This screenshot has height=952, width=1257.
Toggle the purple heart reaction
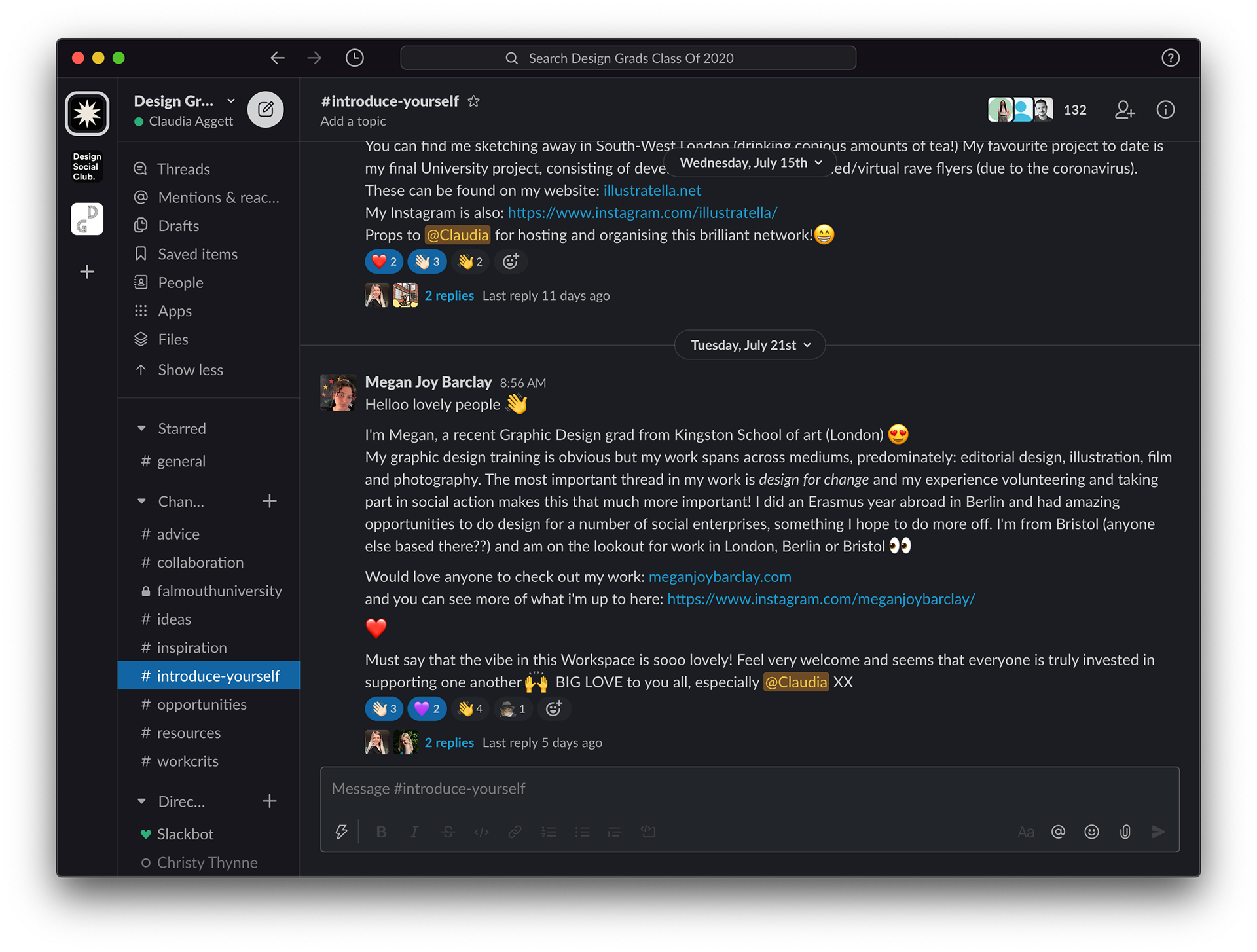click(x=427, y=708)
